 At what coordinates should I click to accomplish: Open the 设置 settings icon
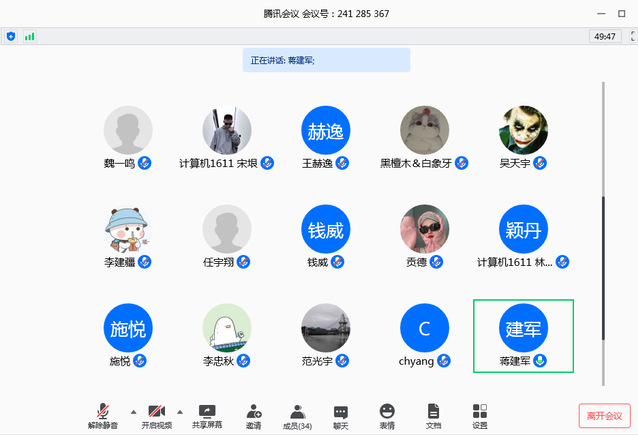click(480, 416)
